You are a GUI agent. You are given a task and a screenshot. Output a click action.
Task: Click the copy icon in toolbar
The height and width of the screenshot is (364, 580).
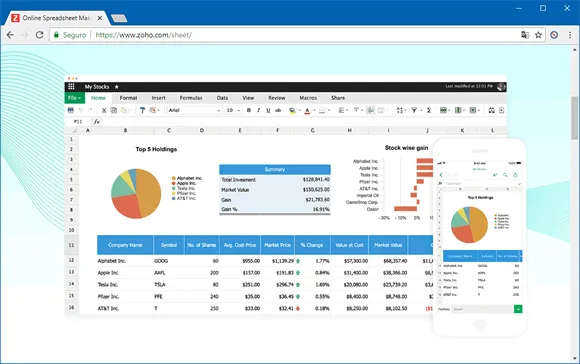pyautogui.click(x=114, y=110)
